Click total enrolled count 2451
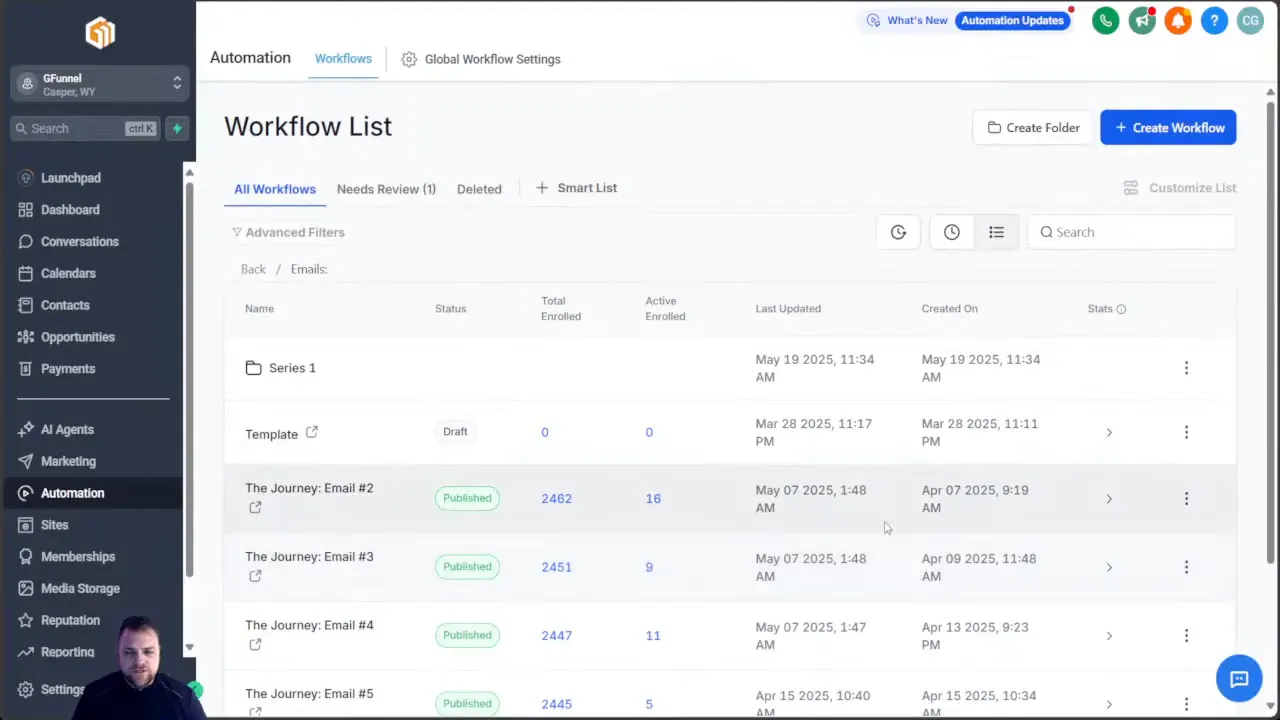The width and height of the screenshot is (1280, 720). 557,567
